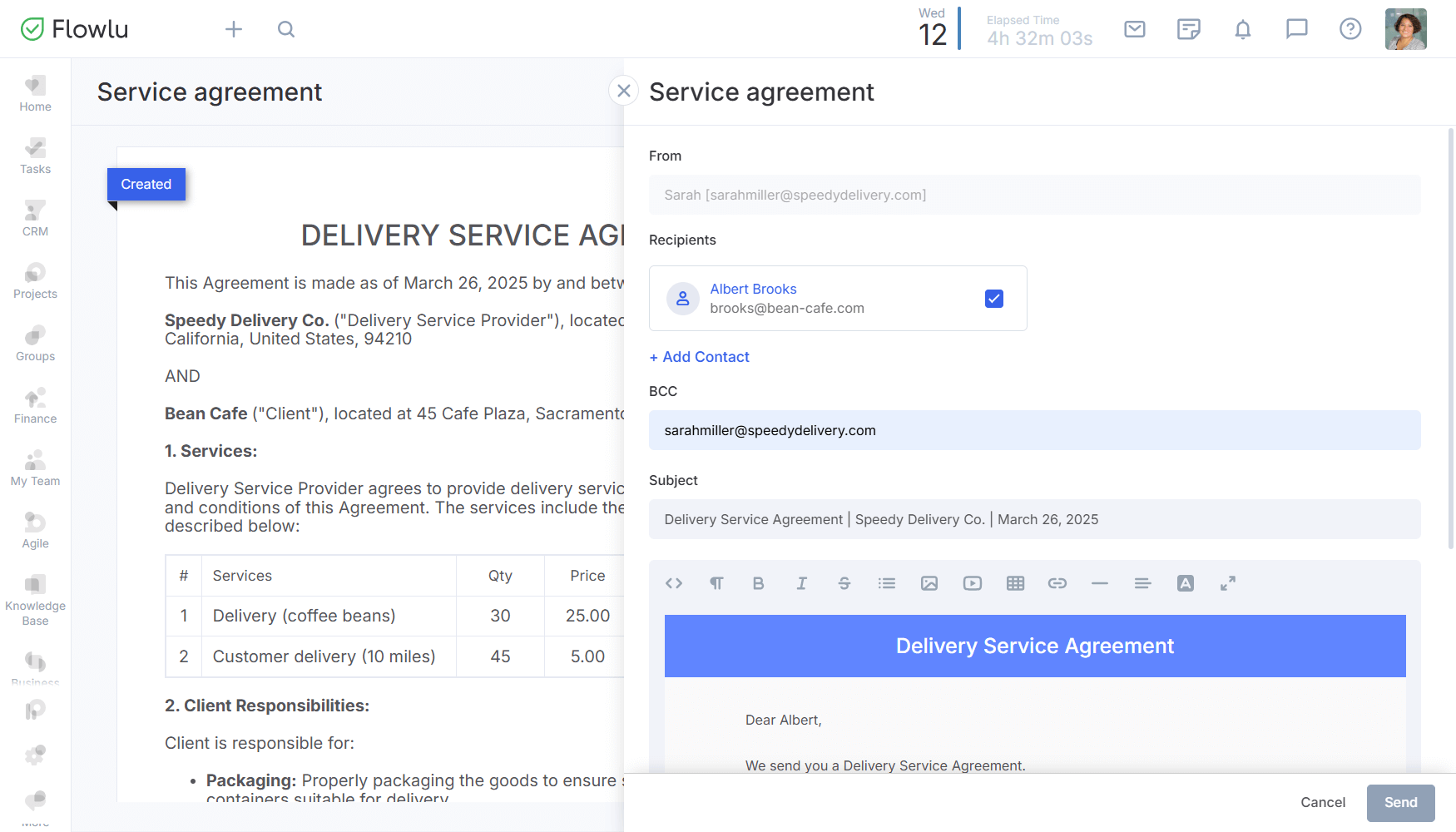This screenshot has width=1456, height=832.
Task: Click the From sender field
Action: coord(1034,195)
